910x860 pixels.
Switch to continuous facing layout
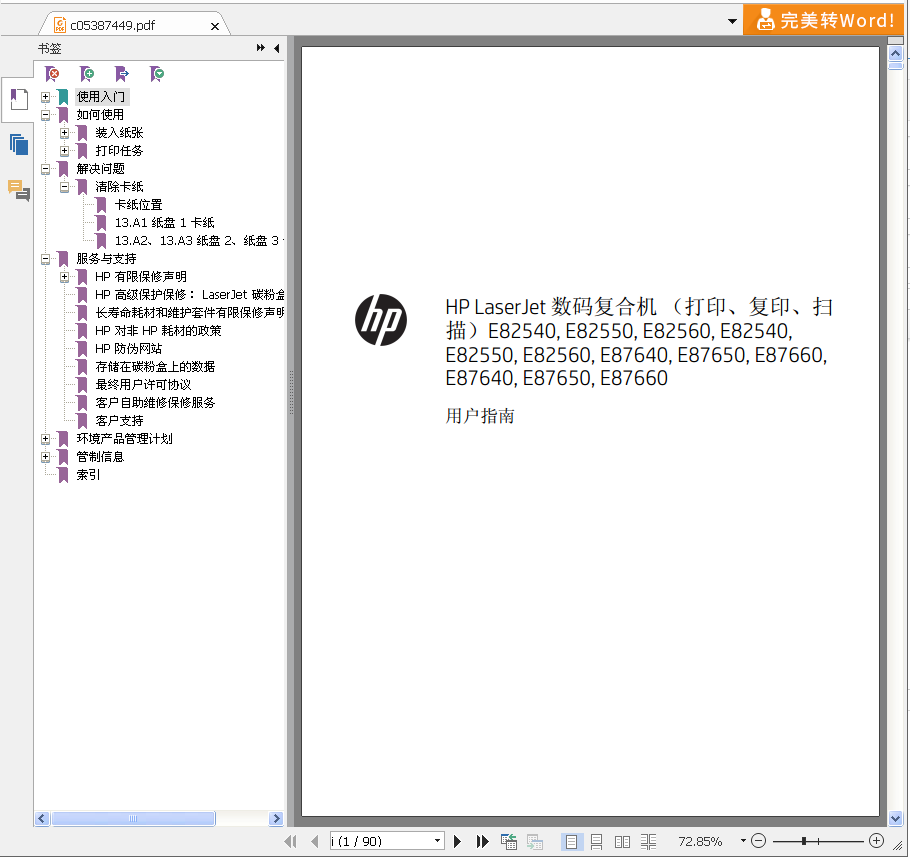[x=648, y=841]
